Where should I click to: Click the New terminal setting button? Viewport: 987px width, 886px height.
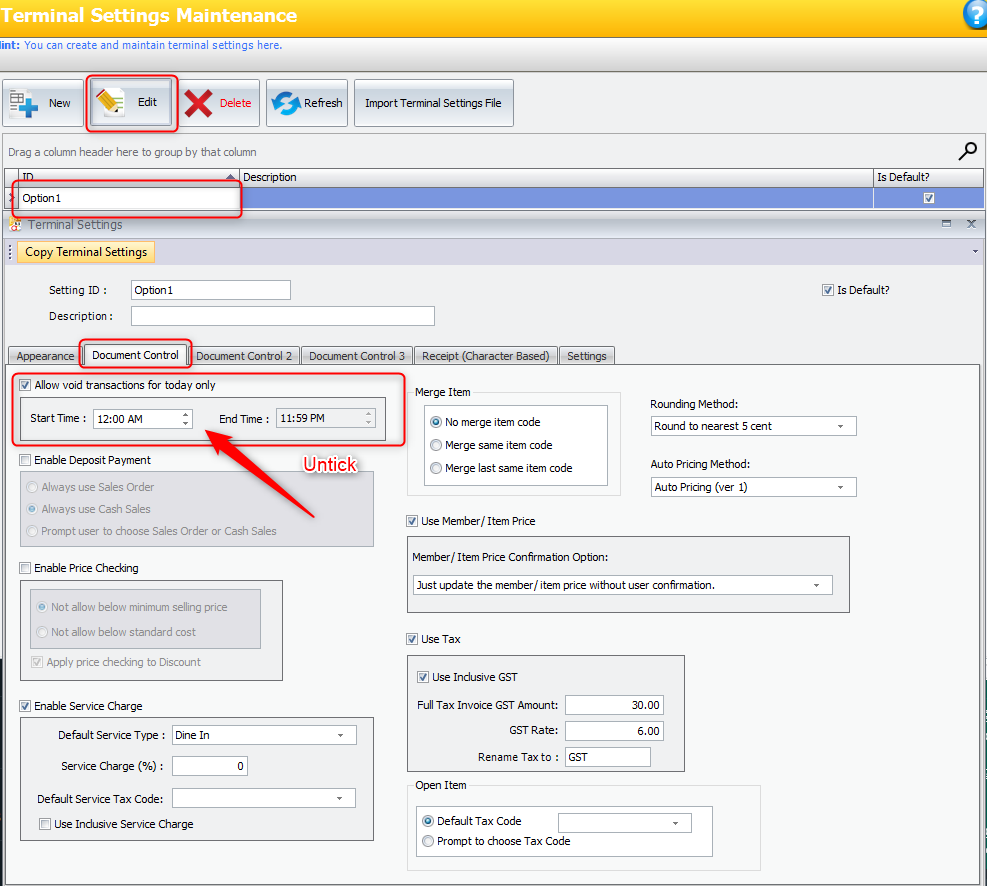pyautogui.click(x=42, y=103)
